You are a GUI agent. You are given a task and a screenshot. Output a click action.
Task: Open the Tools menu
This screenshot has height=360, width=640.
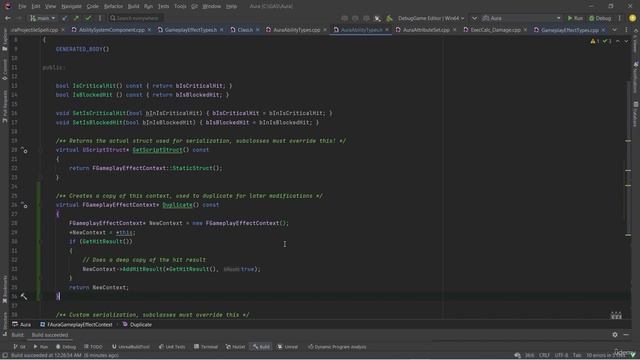coord(180,7)
